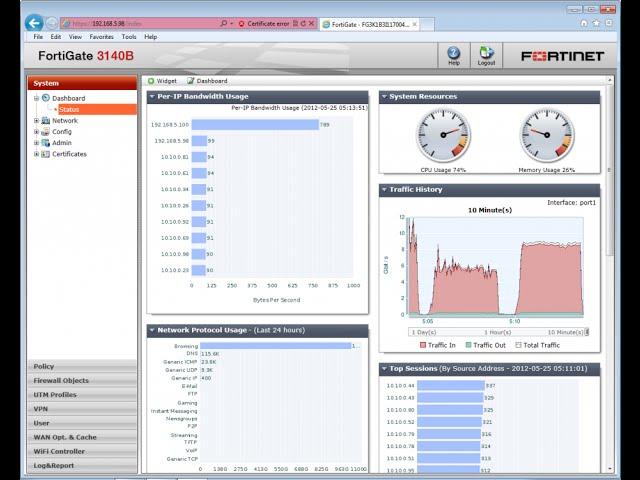Set traffic history slider to 1 Day(s)
Viewport: 640px width, 480px height.
[424, 332]
